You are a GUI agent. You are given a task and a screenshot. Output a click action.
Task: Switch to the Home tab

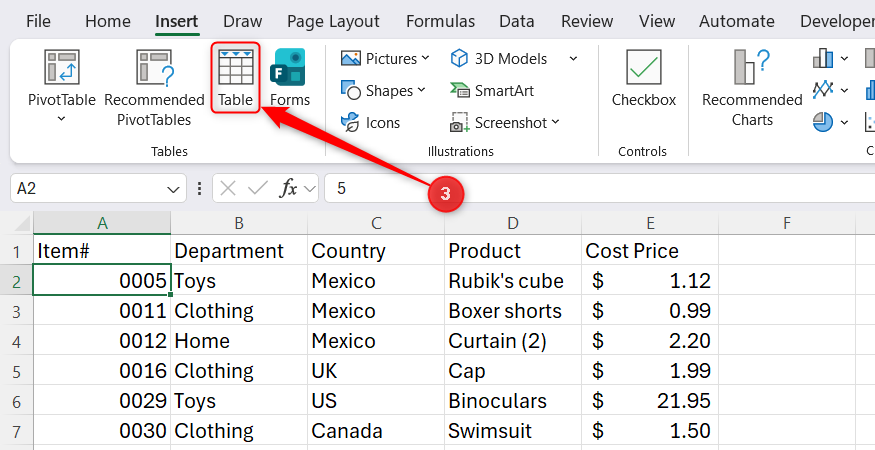point(108,21)
